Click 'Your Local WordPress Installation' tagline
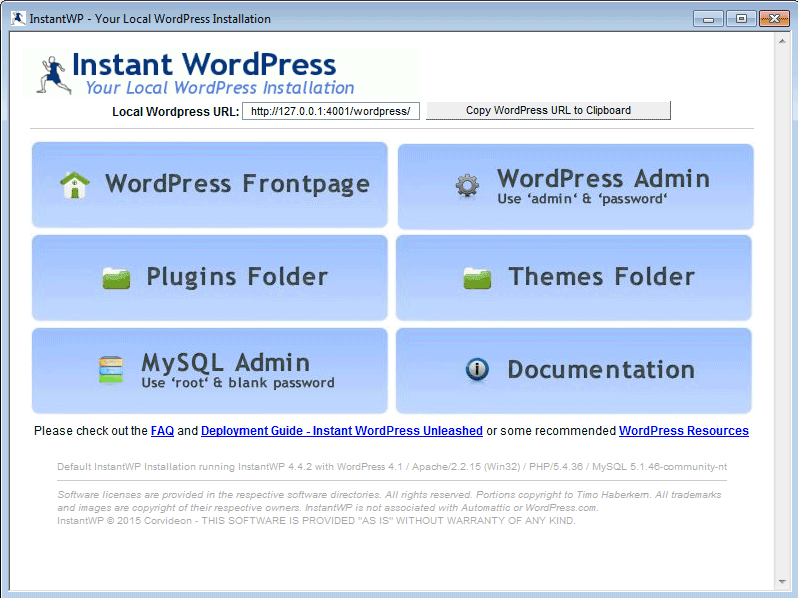798x598 pixels. tap(220, 88)
